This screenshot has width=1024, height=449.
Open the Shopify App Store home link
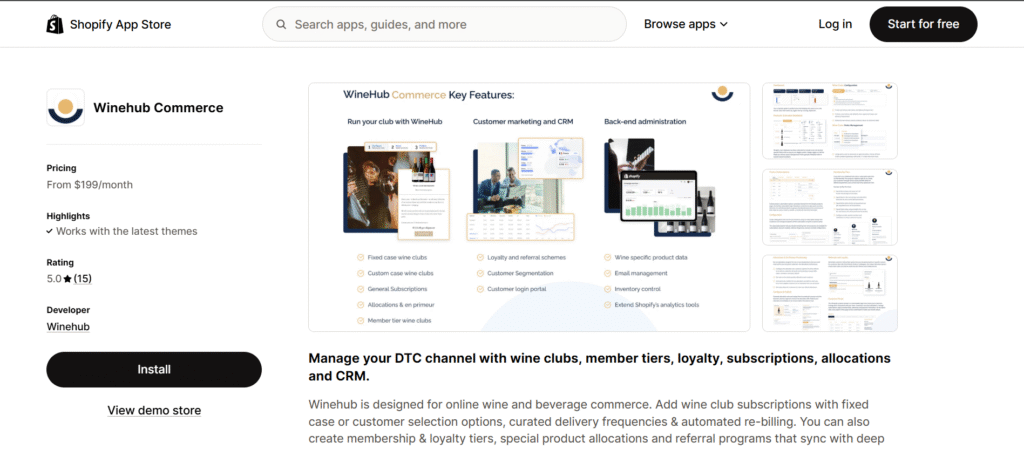click(x=108, y=24)
